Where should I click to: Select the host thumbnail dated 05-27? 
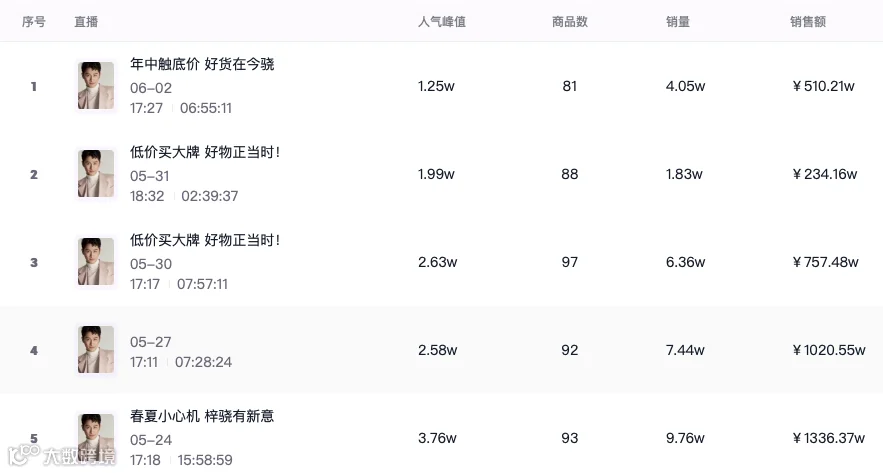[96, 349]
